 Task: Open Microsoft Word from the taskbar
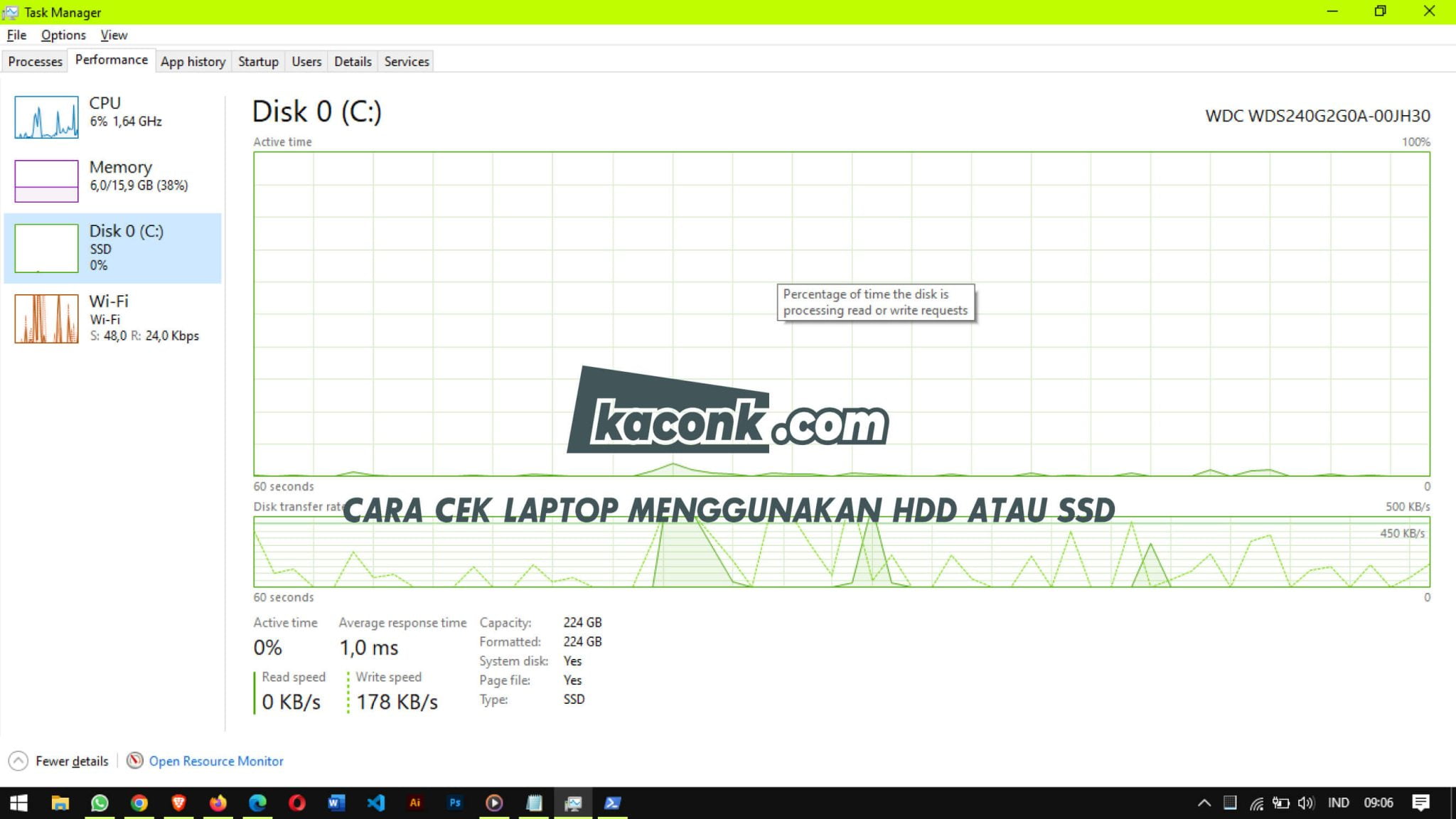pos(337,803)
